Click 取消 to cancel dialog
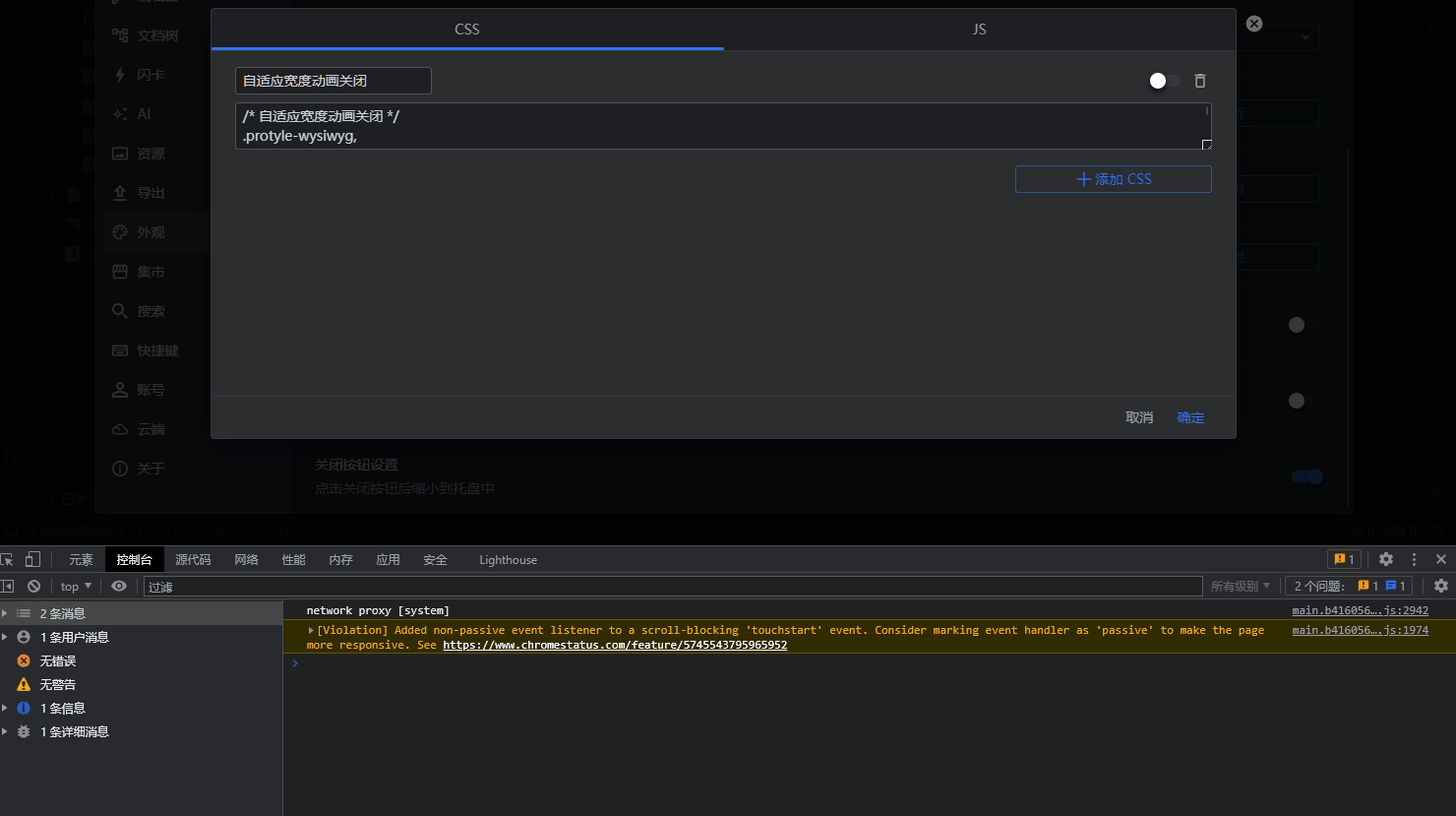Image resolution: width=1456 pixels, height=816 pixels. pos(1138,417)
